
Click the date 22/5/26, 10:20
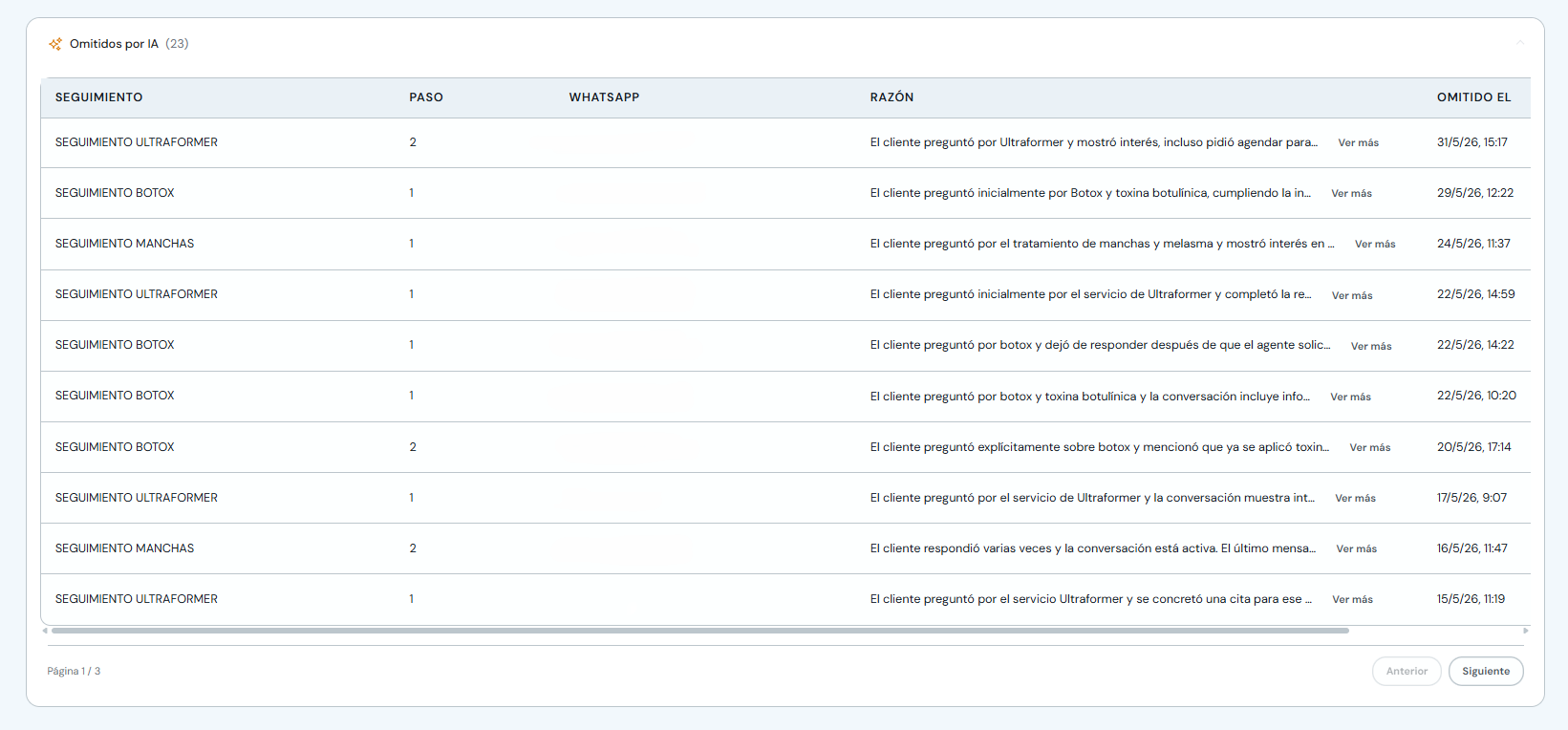pos(1476,396)
